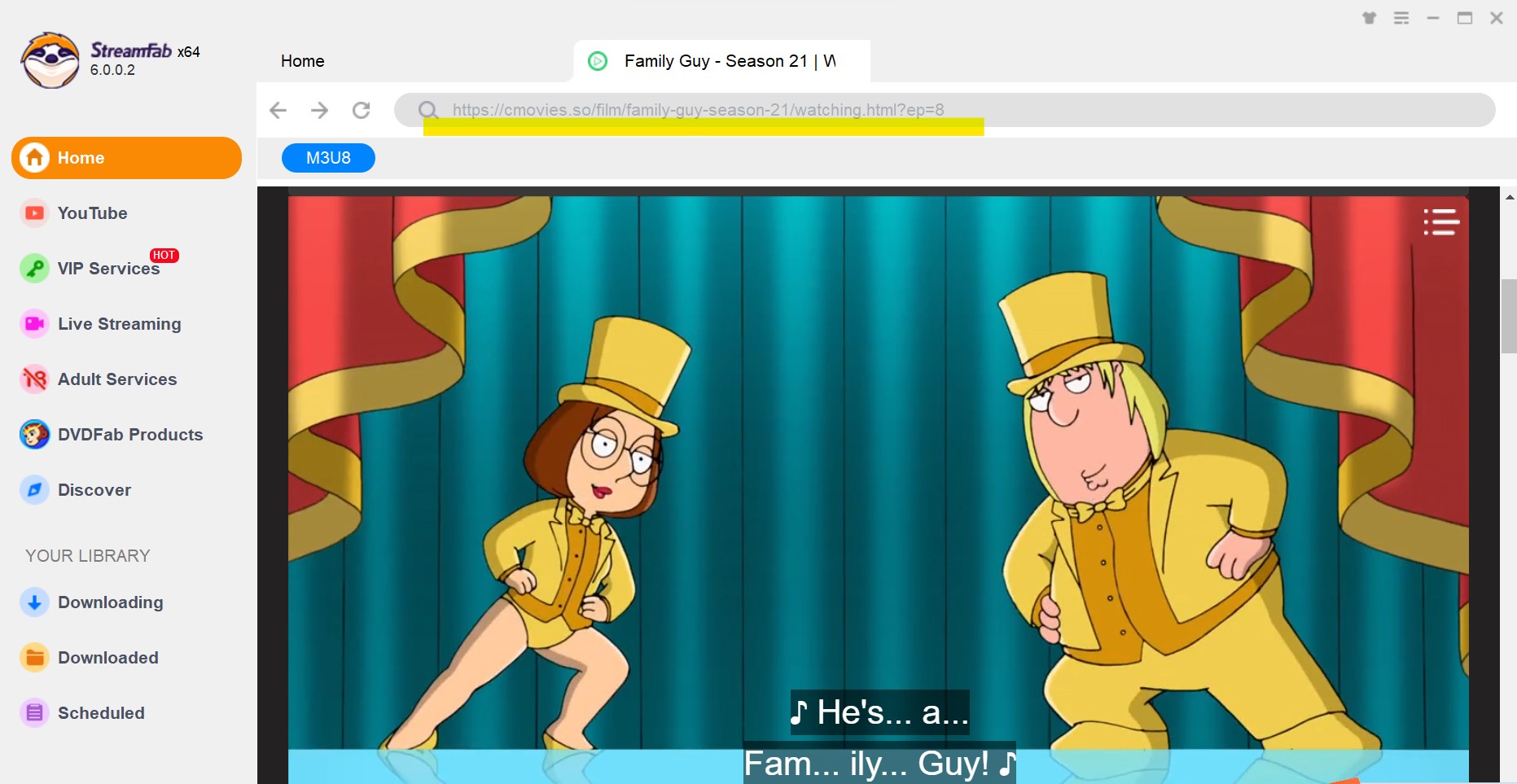Focus the URL address field
The height and width of the screenshot is (784, 1517).
[x=945, y=110]
